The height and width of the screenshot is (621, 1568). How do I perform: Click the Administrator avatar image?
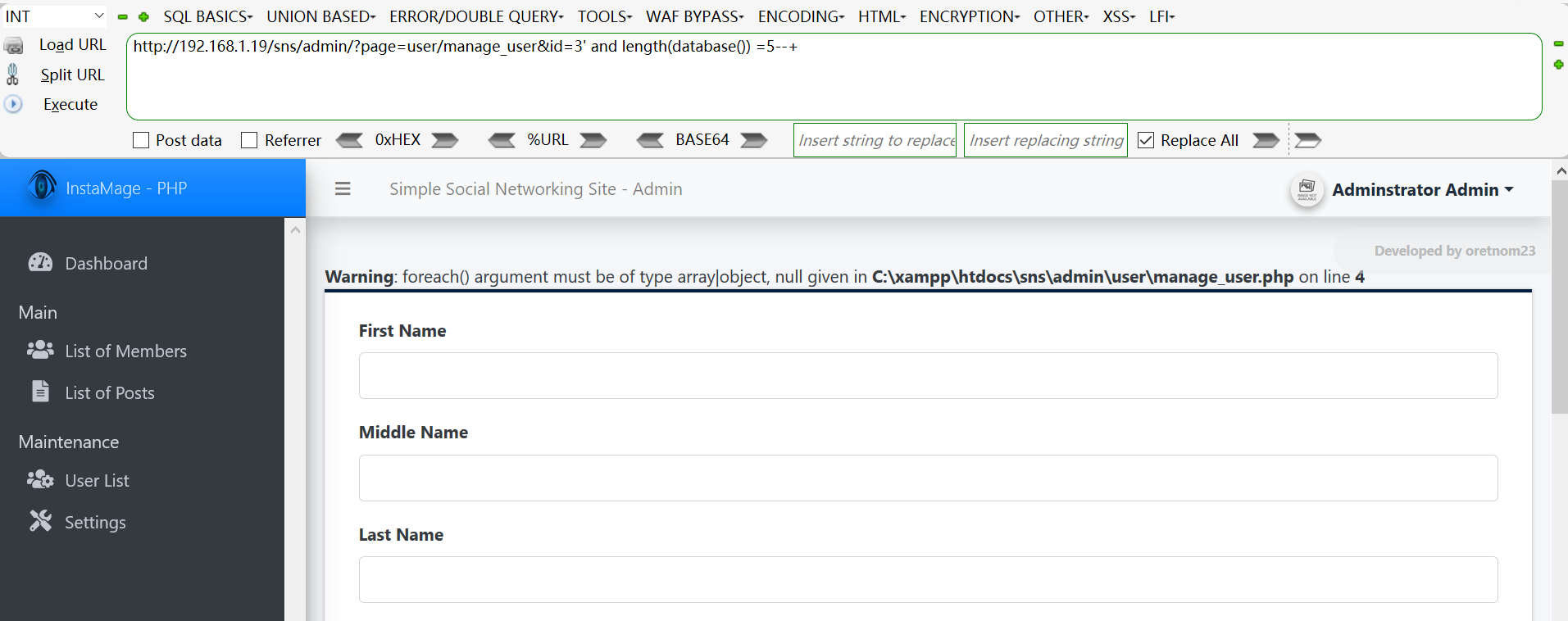coord(1307,190)
